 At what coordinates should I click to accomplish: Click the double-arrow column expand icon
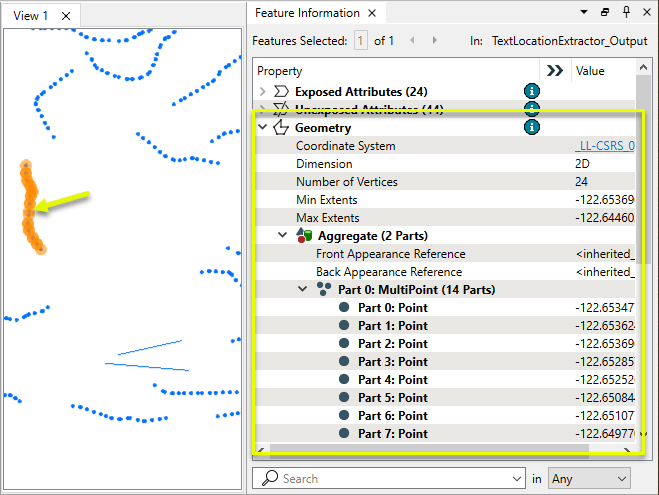553,70
